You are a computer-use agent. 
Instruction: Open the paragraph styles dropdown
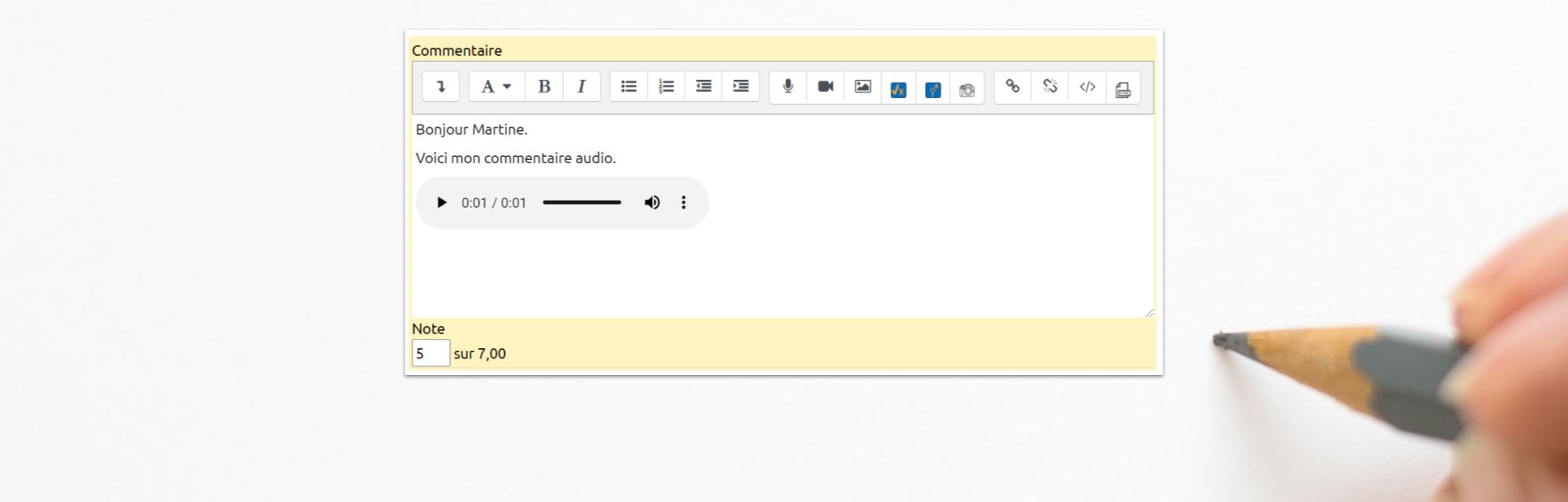[496, 87]
